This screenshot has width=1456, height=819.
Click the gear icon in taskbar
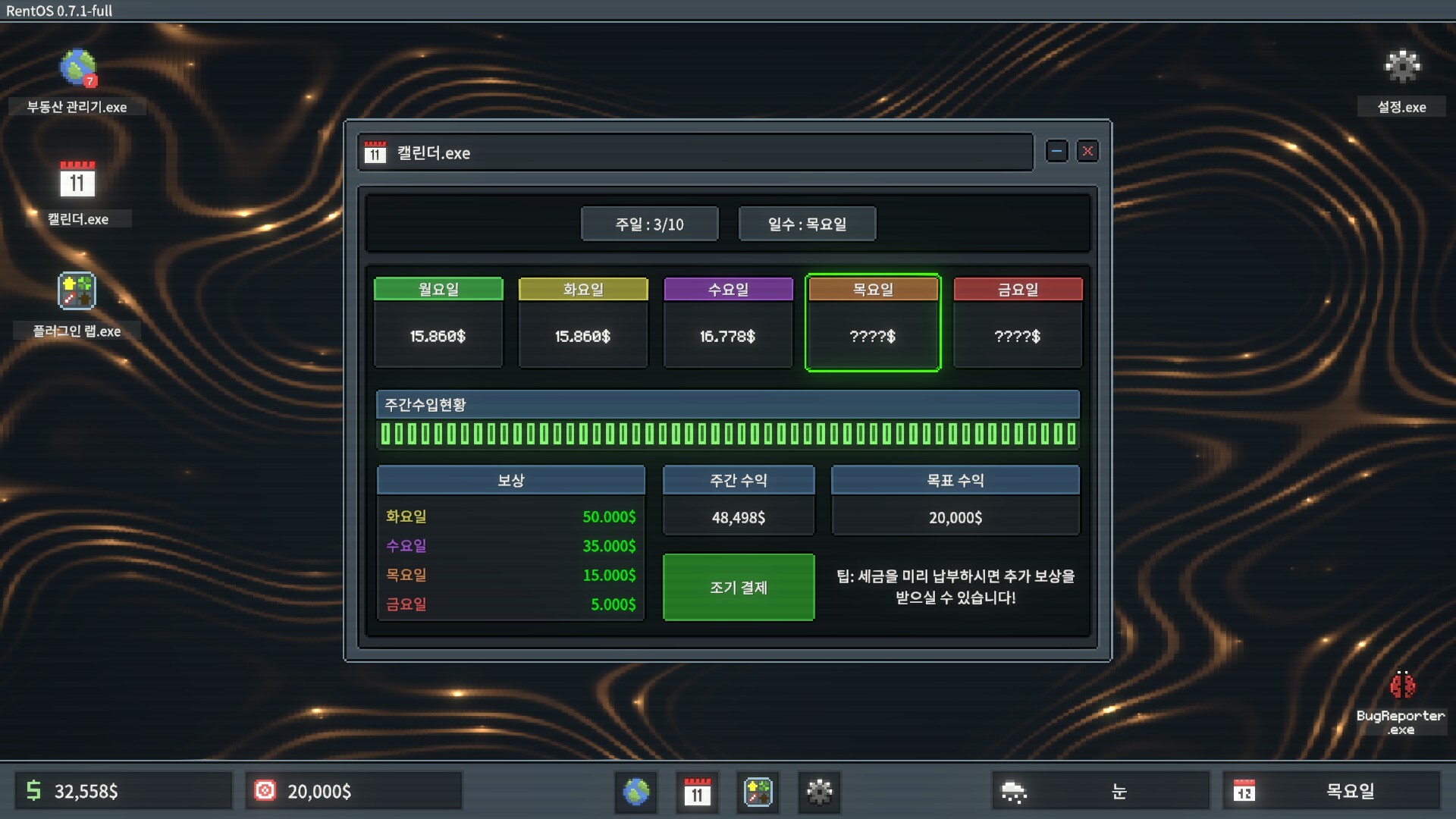click(819, 792)
